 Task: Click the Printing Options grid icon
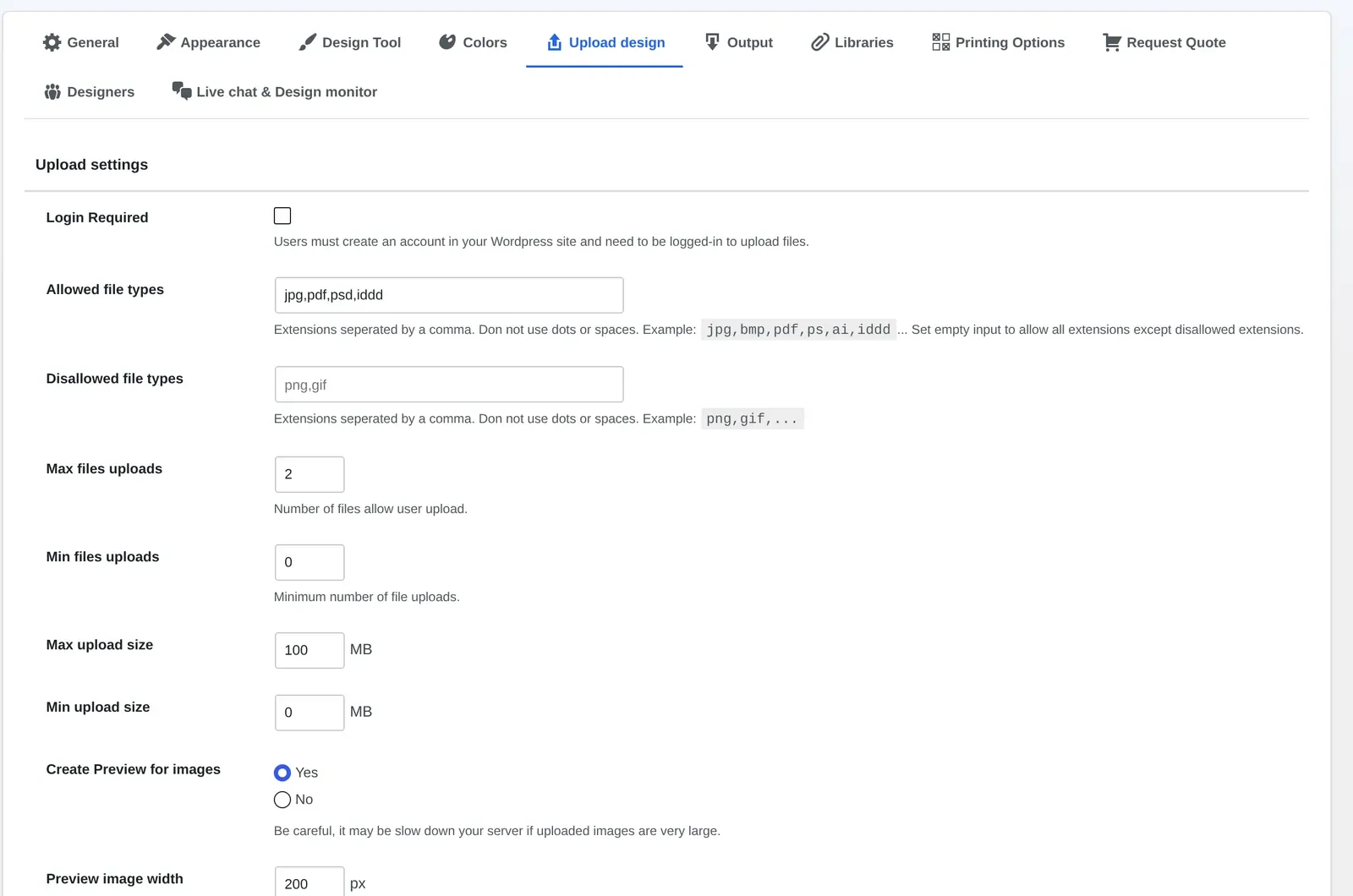941,42
